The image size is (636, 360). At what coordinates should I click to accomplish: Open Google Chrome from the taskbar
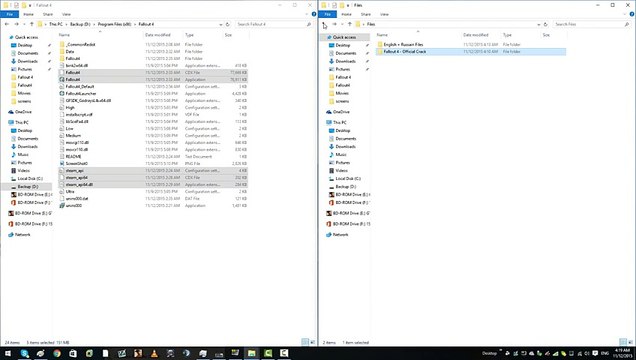click(57, 354)
